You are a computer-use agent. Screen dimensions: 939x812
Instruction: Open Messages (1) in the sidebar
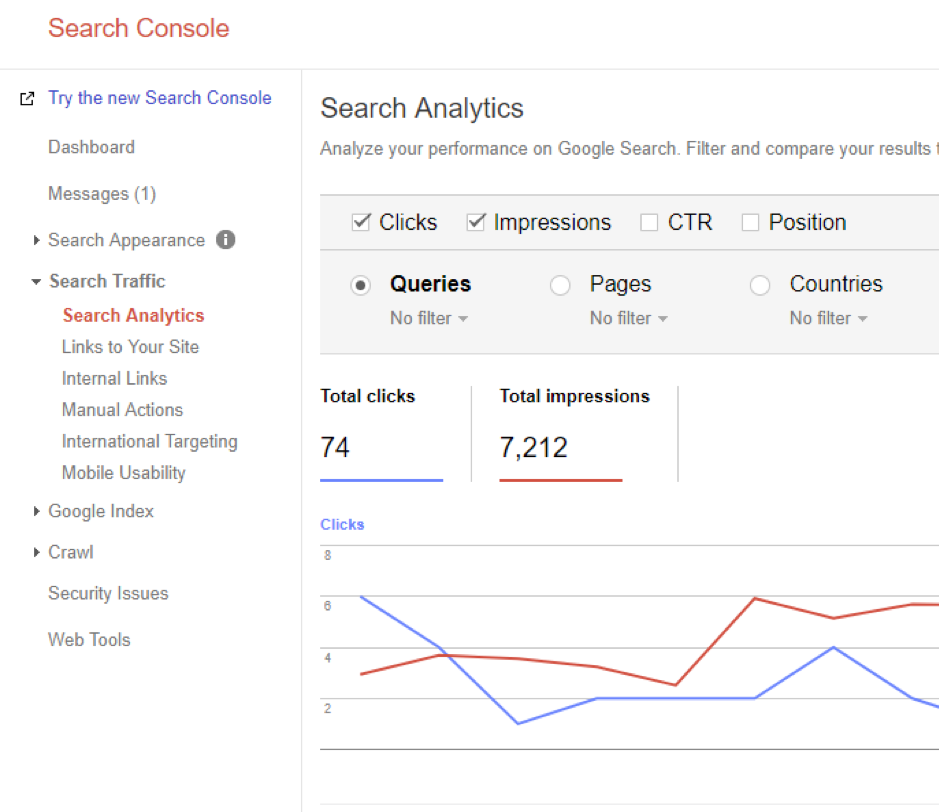point(102,194)
